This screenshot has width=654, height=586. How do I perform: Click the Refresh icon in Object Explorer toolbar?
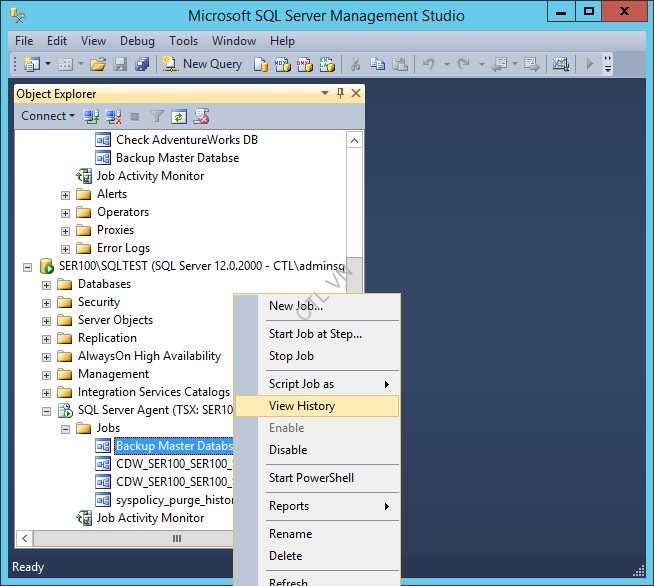[x=179, y=116]
